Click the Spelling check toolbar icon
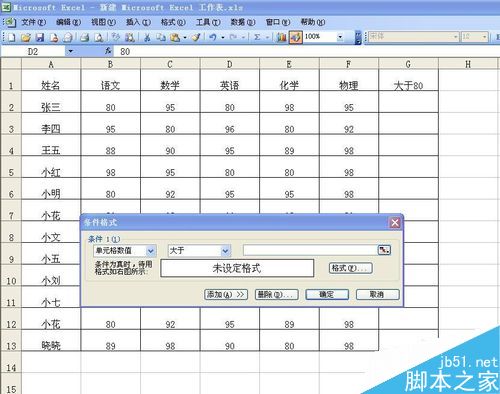 pos(116,37)
